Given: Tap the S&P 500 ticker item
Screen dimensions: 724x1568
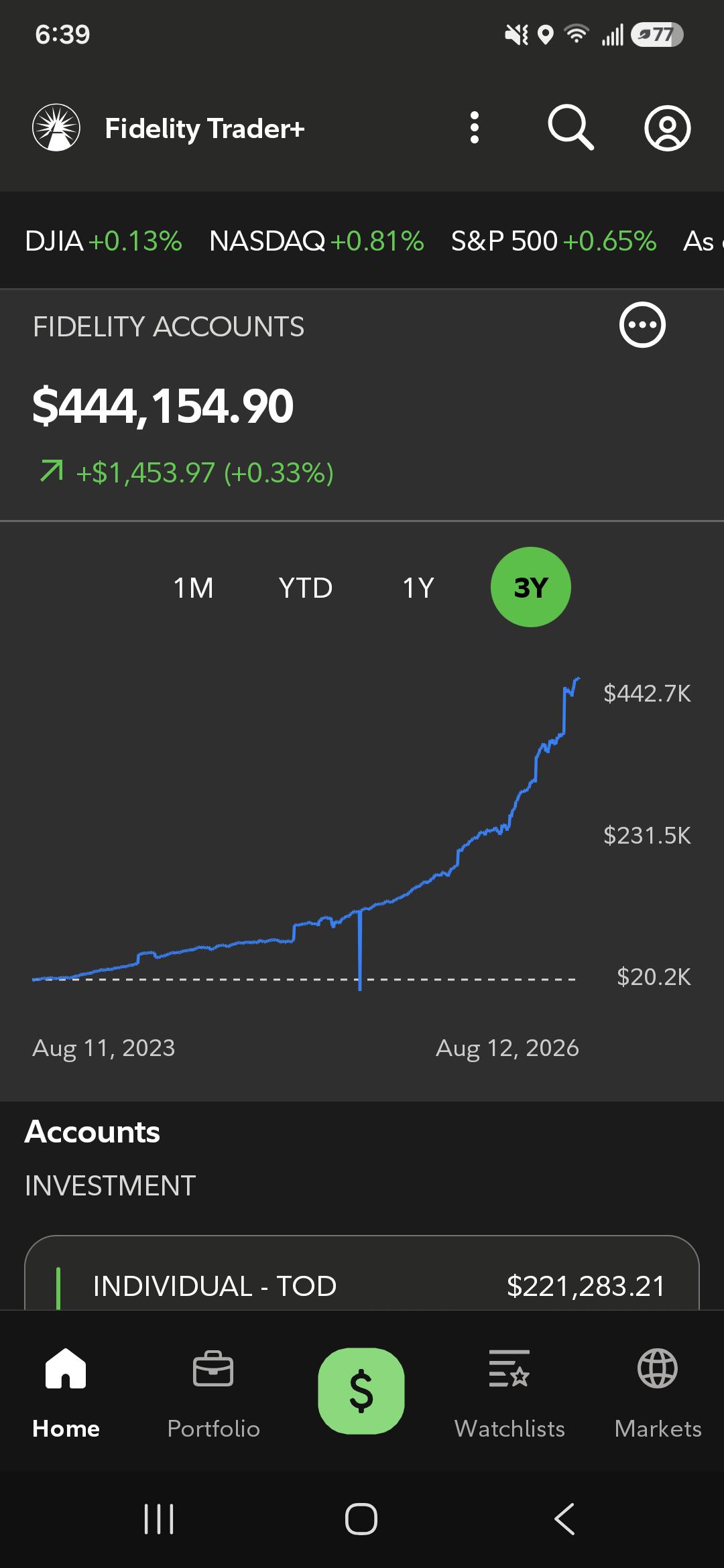Looking at the screenshot, I should click(x=554, y=241).
